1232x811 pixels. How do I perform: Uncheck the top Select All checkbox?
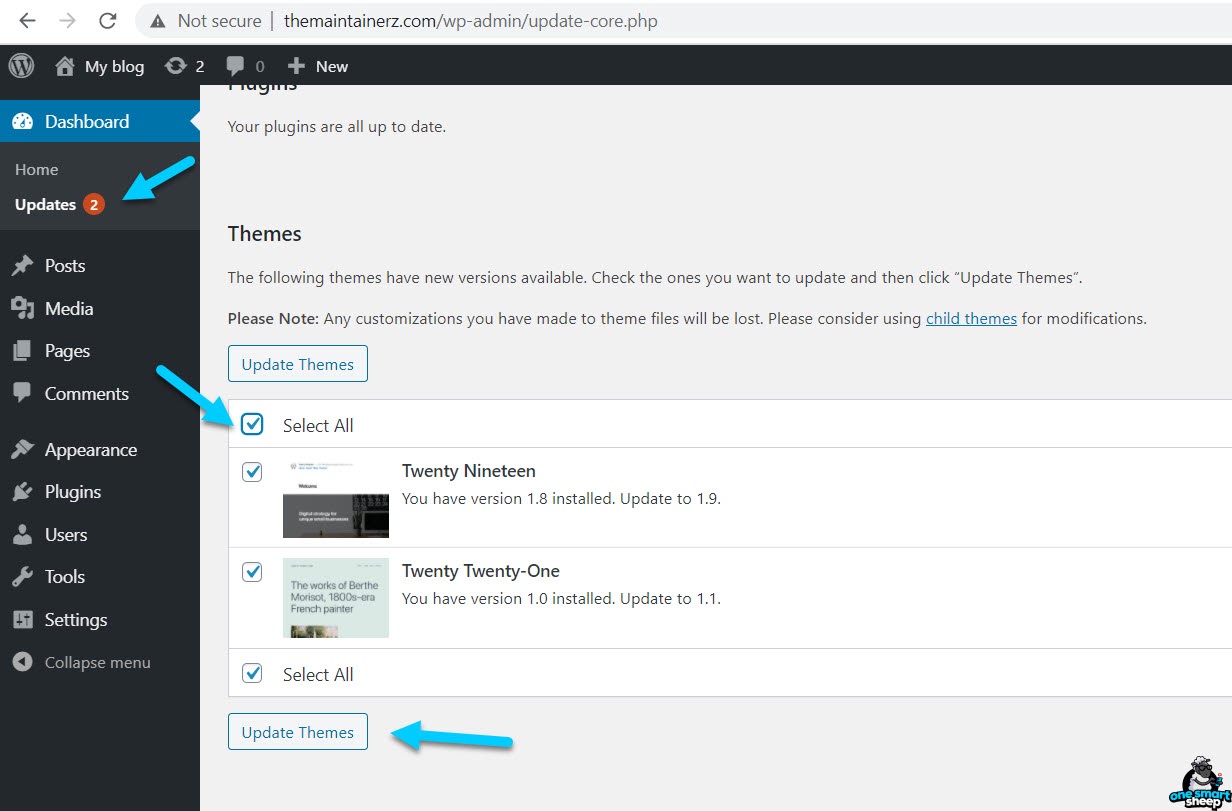pyautogui.click(x=253, y=425)
